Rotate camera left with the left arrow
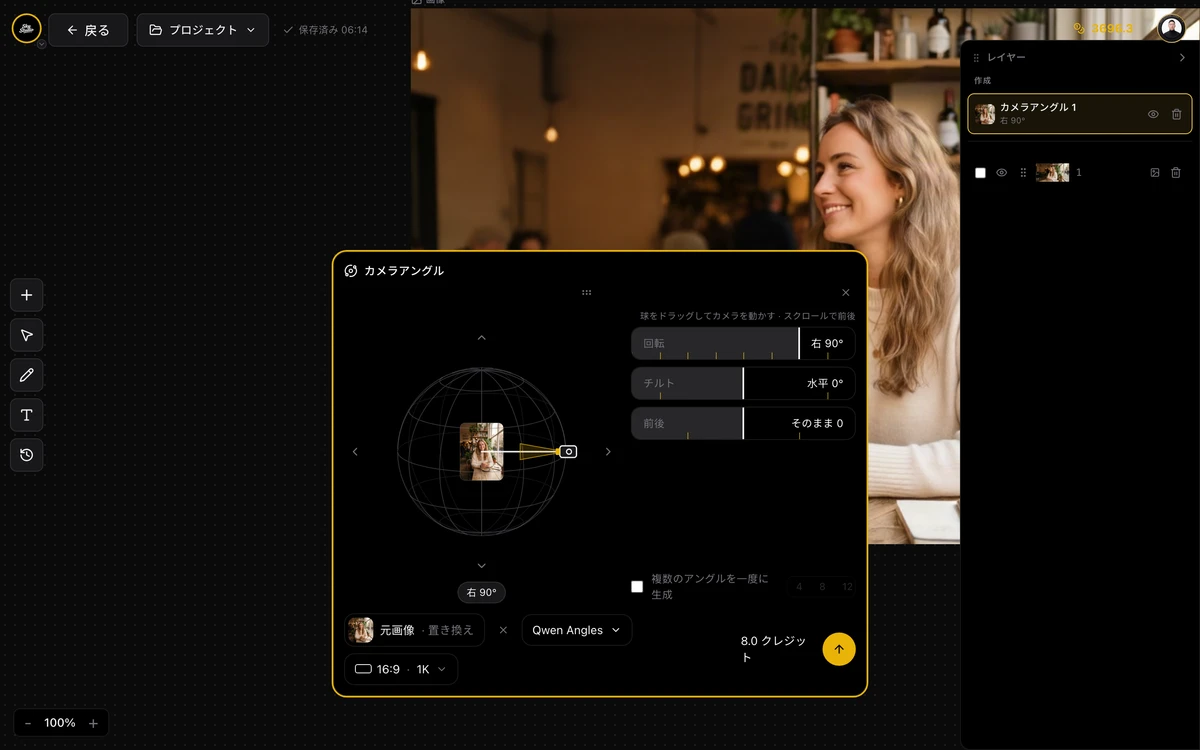 click(355, 452)
